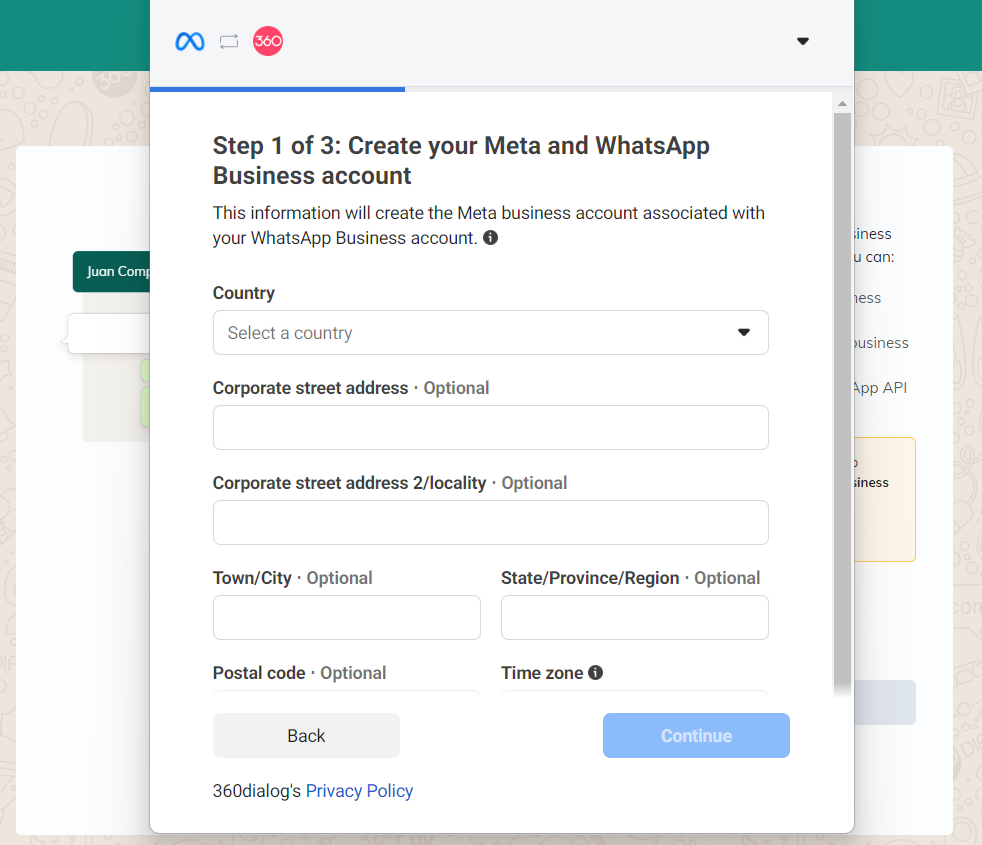
Task: Click the step progress bar
Action: point(502,90)
